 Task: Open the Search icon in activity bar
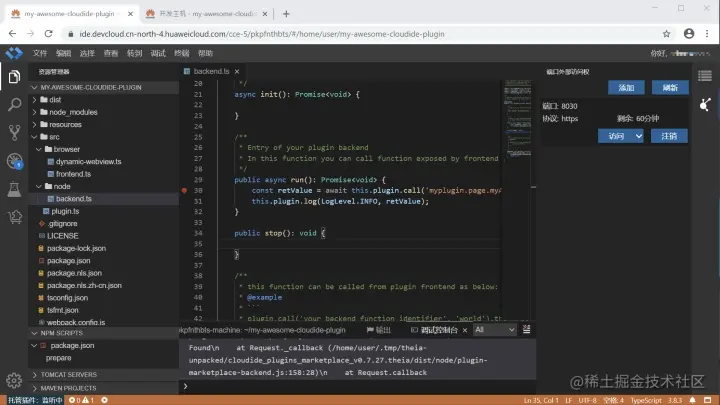point(14,105)
